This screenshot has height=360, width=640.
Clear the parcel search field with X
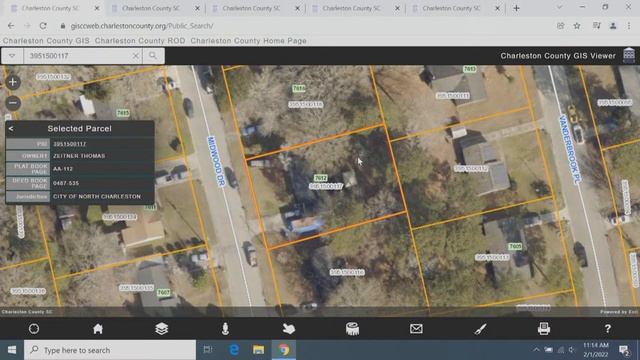(136, 56)
